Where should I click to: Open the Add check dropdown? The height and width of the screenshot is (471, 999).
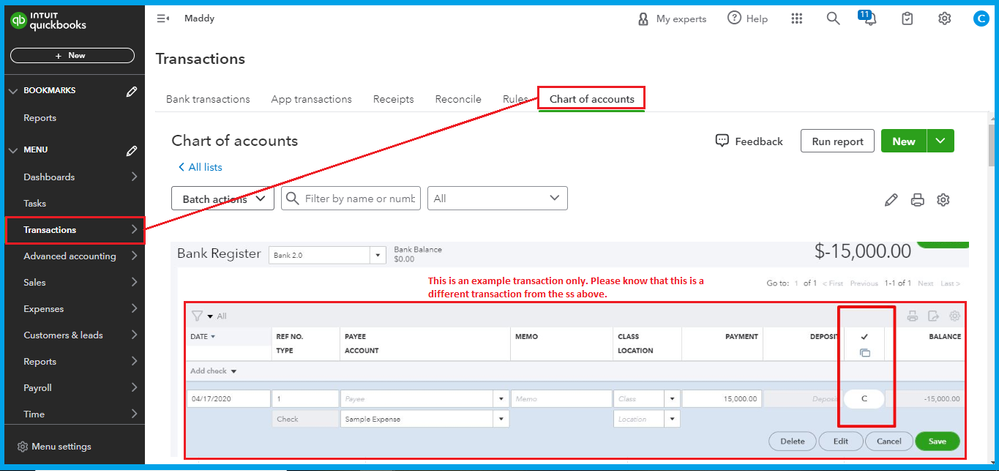211,371
